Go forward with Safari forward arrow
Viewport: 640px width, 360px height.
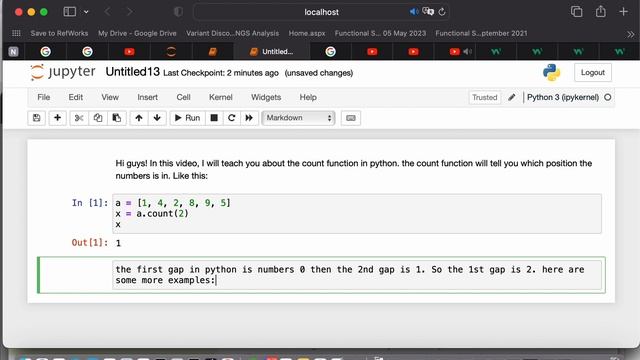point(129,12)
